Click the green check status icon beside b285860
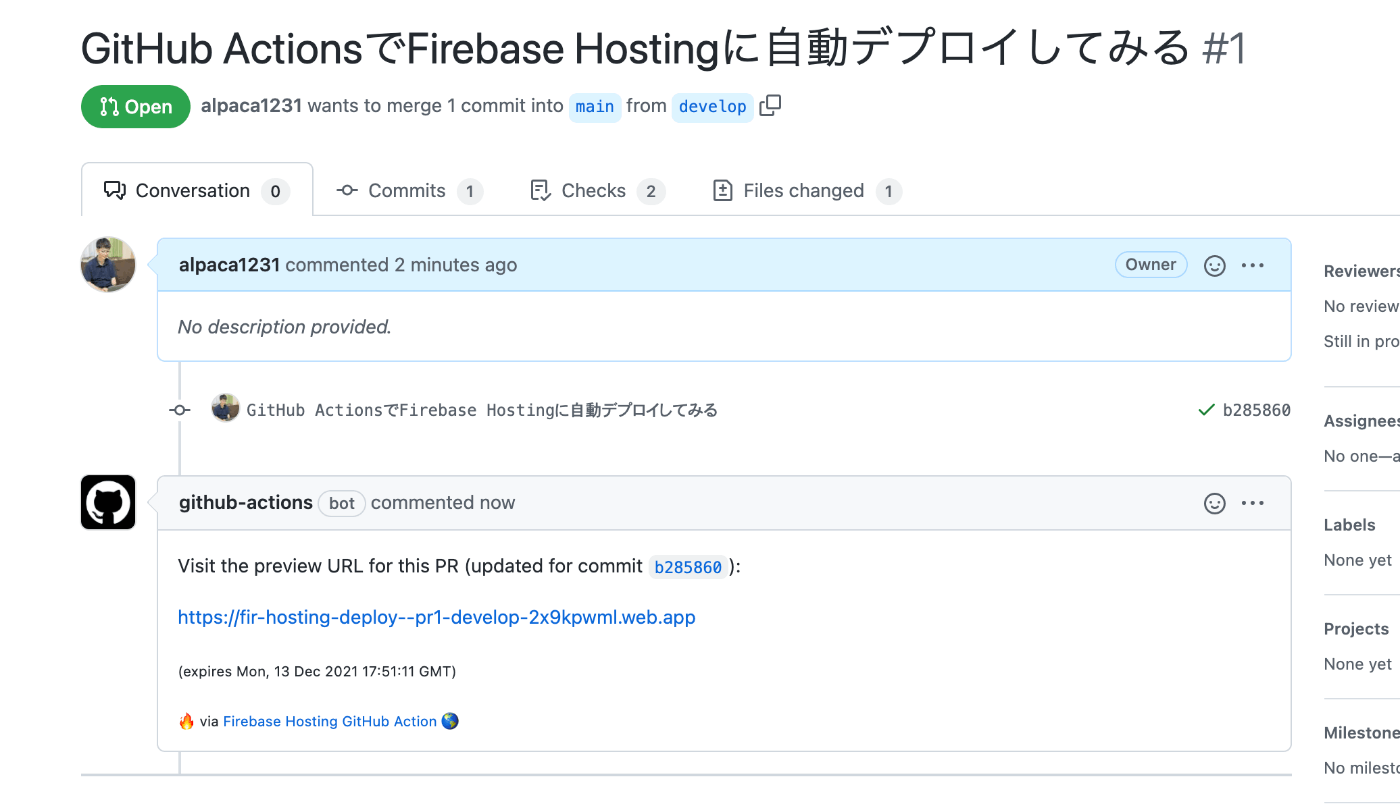 [x=1206, y=410]
